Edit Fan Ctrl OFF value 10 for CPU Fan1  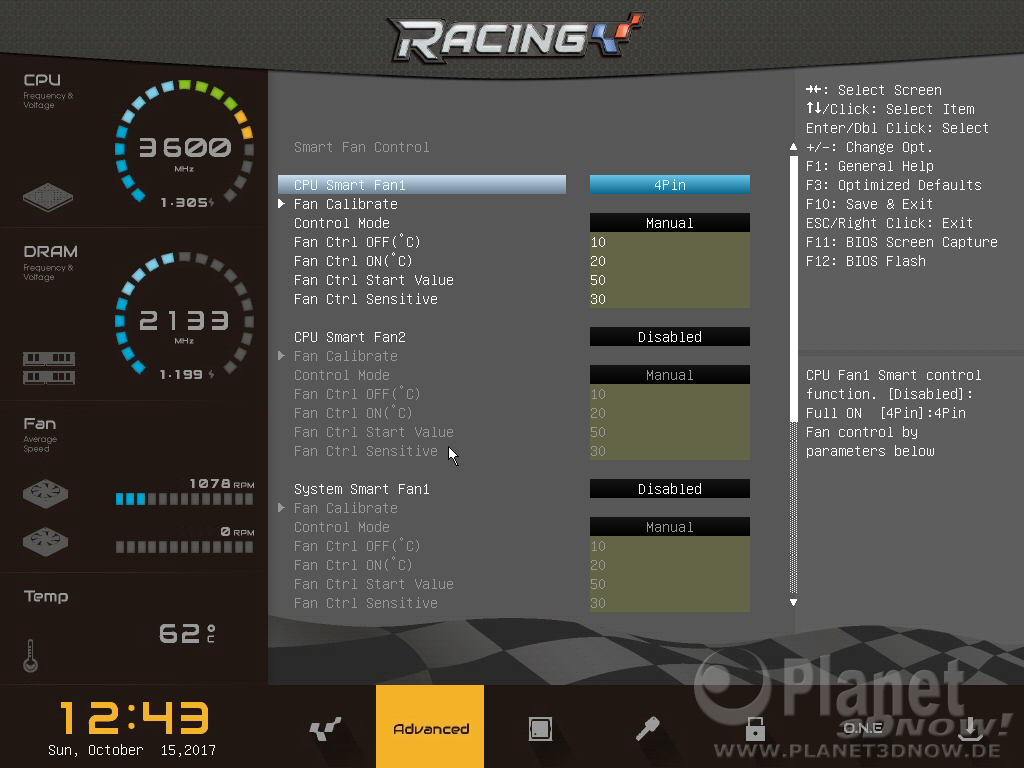(x=669, y=242)
